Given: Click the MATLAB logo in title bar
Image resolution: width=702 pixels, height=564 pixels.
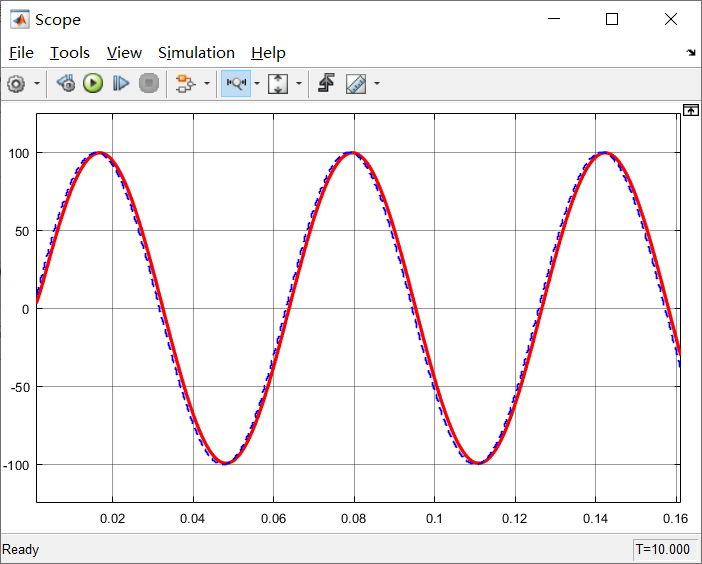Looking at the screenshot, I should (20, 19).
